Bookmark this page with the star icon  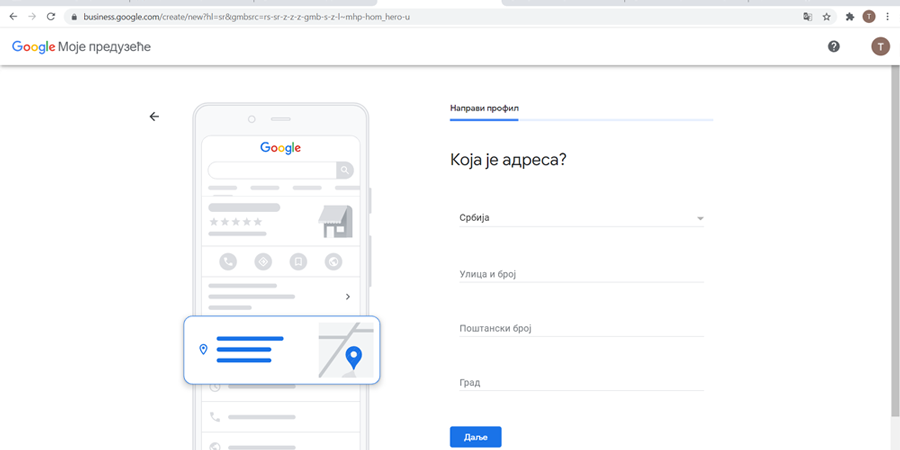tap(827, 17)
